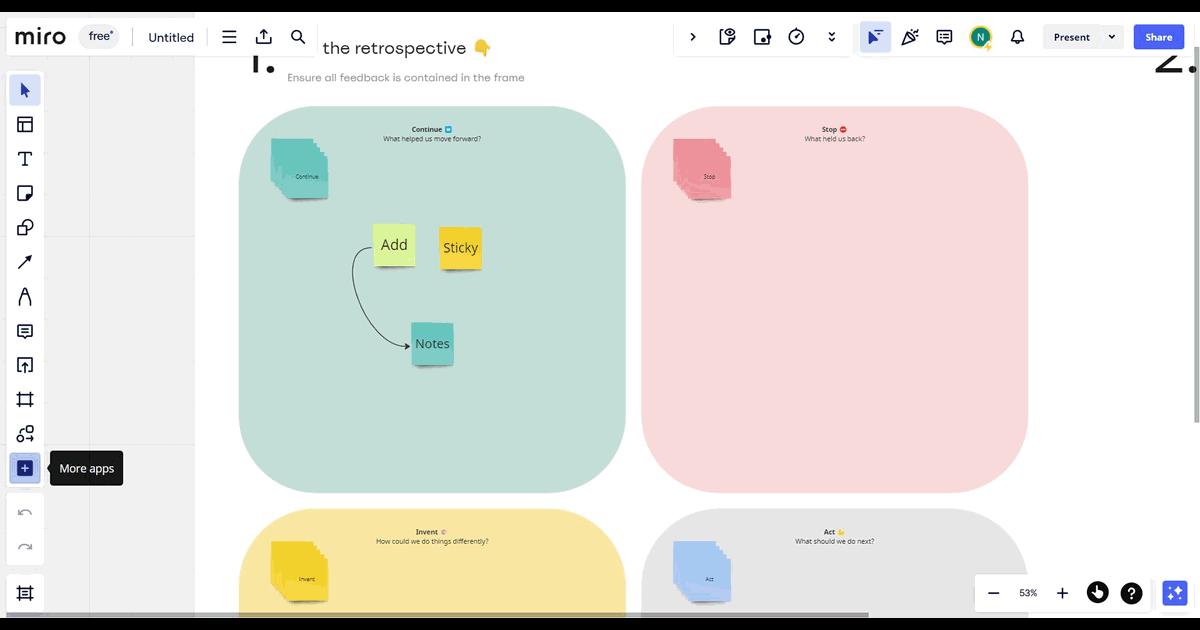
Task: Click the free plan badge
Action: tap(100, 36)
